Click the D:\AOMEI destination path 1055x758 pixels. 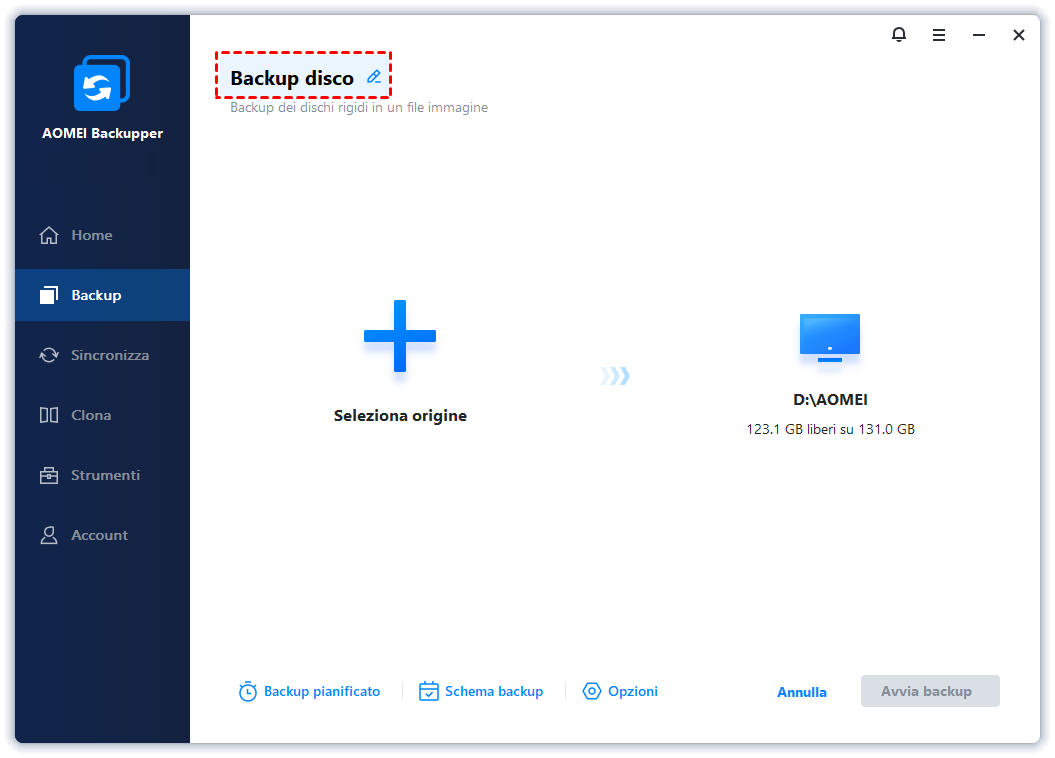point(830,400)
